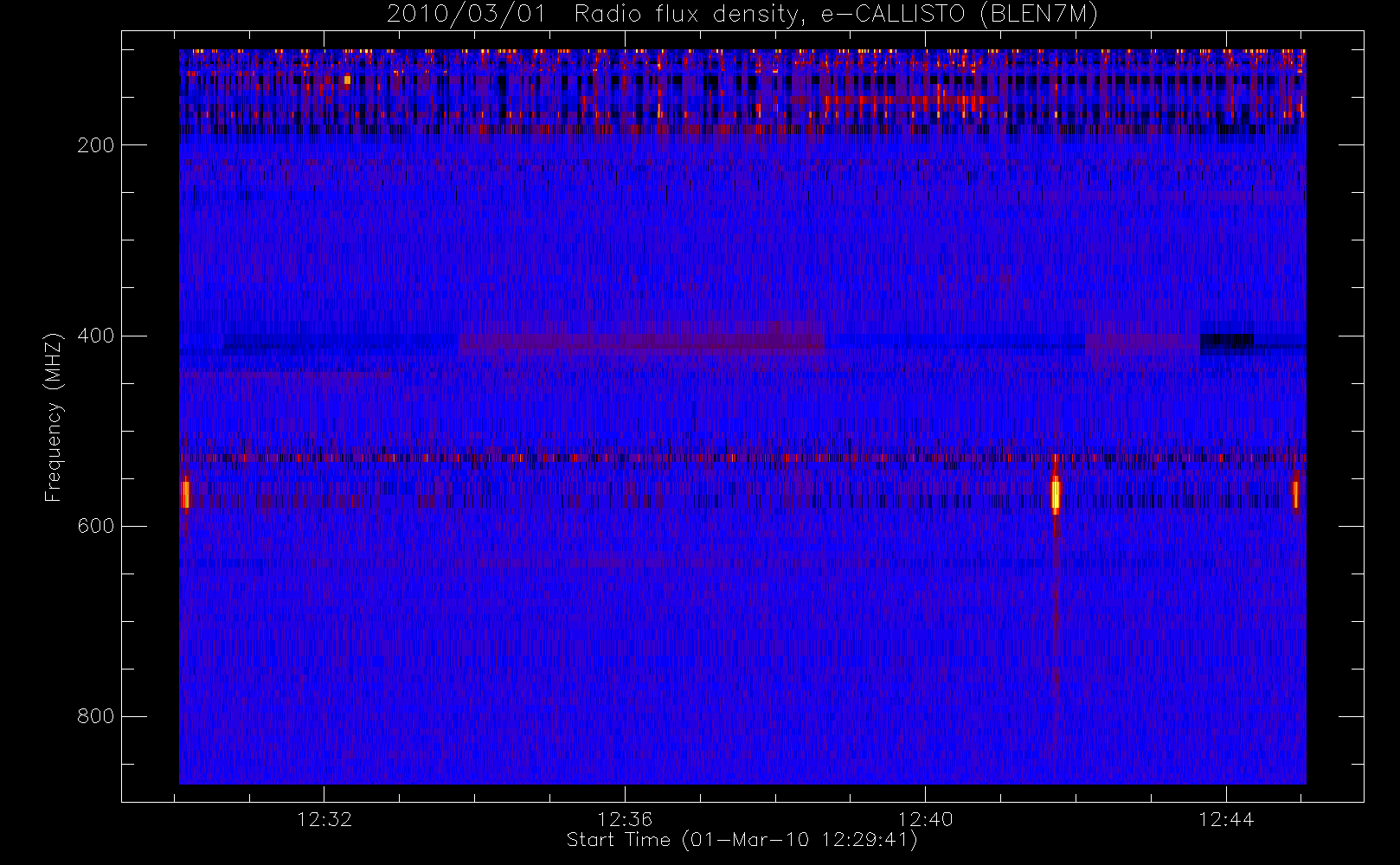The width and height of the screenshot is (1400, 865).
Task: Click the plot title "2010/03/01 Radio flux density, e-CALLISTO (BLEN7M)"
Action: point(742,14)
